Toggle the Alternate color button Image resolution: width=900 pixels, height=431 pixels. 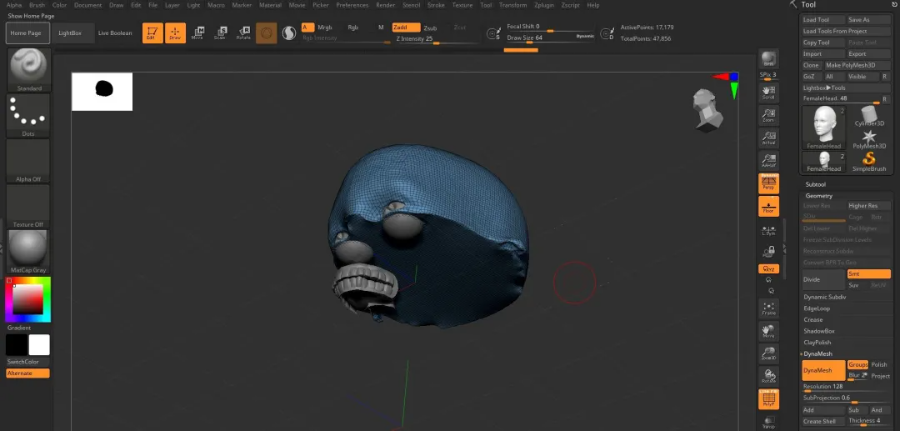[28, 373]
